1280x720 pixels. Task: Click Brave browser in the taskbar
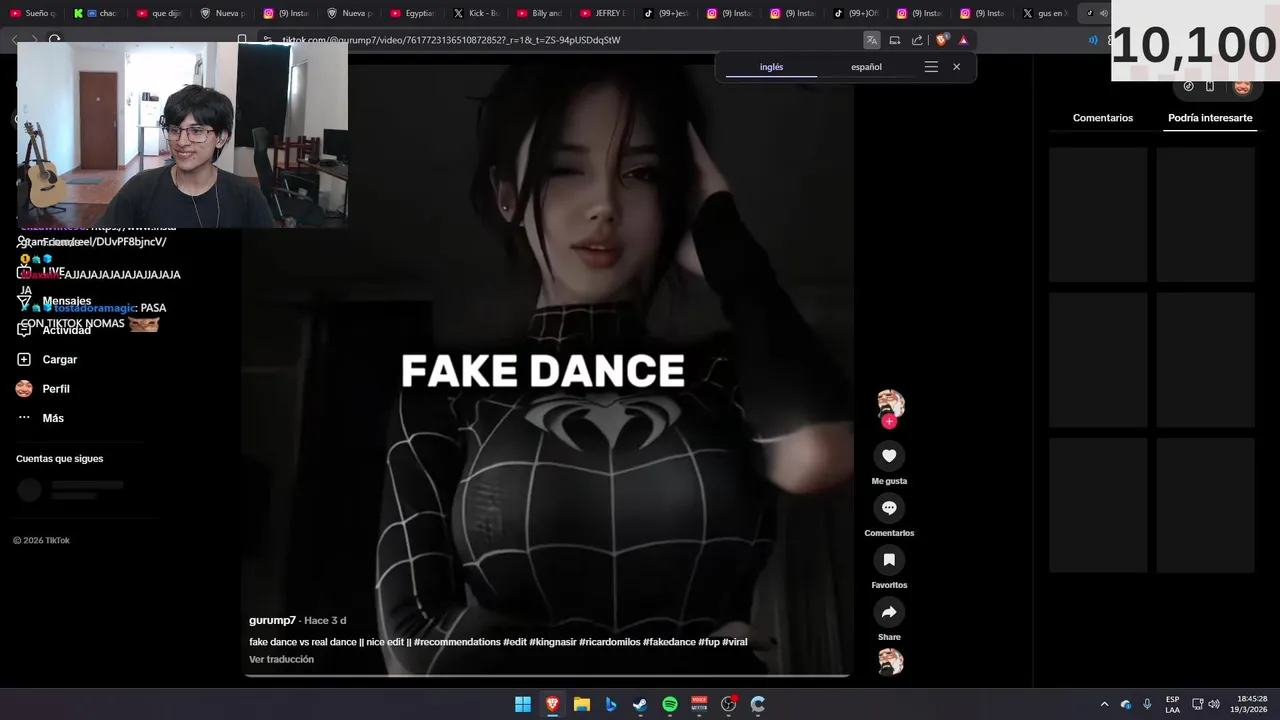552,704
